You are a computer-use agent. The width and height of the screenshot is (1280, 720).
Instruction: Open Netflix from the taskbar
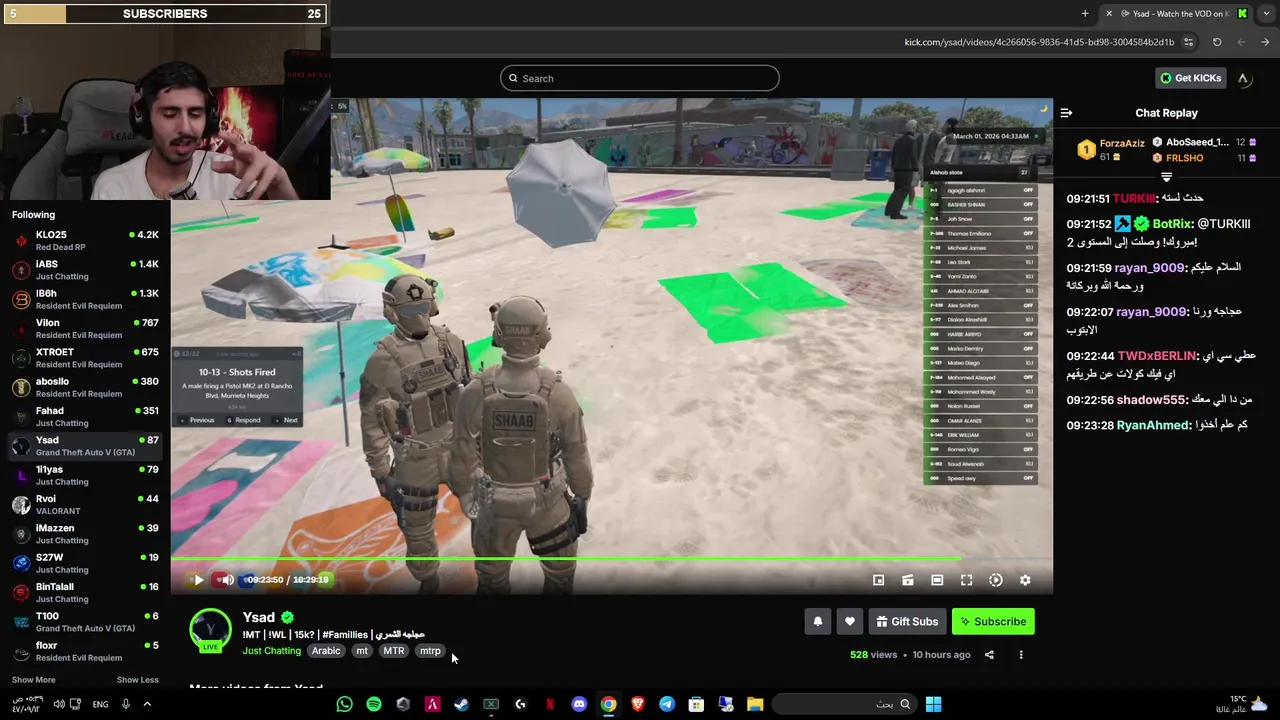point(549,704)
